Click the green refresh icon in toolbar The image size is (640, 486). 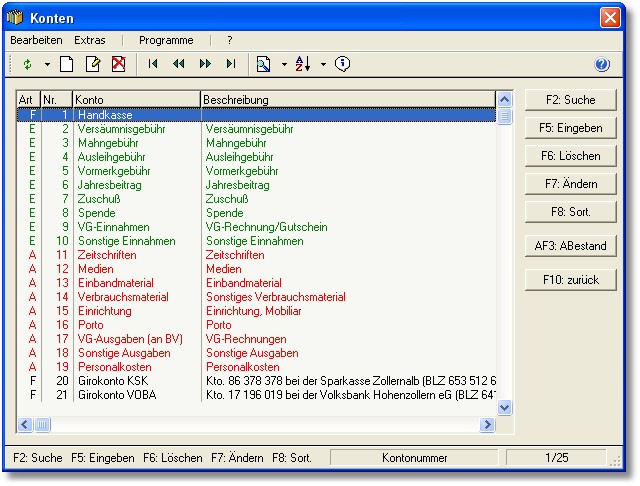[x=28, y=64]
